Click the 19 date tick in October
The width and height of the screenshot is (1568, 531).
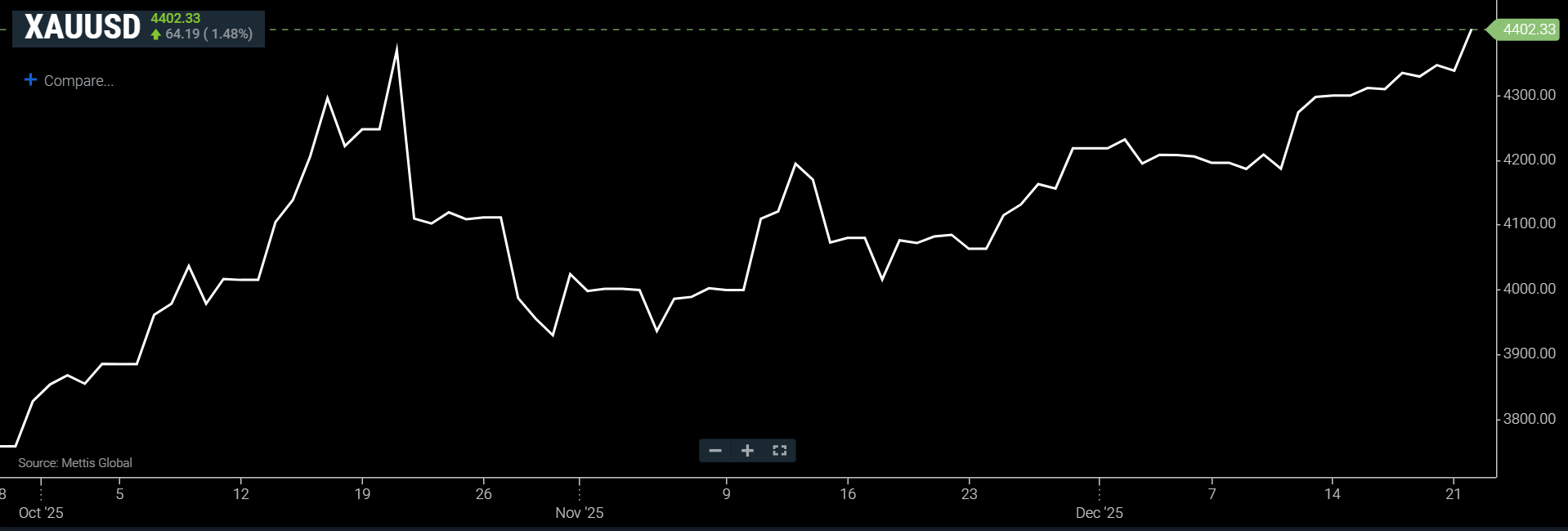click(x=362, y=494)
